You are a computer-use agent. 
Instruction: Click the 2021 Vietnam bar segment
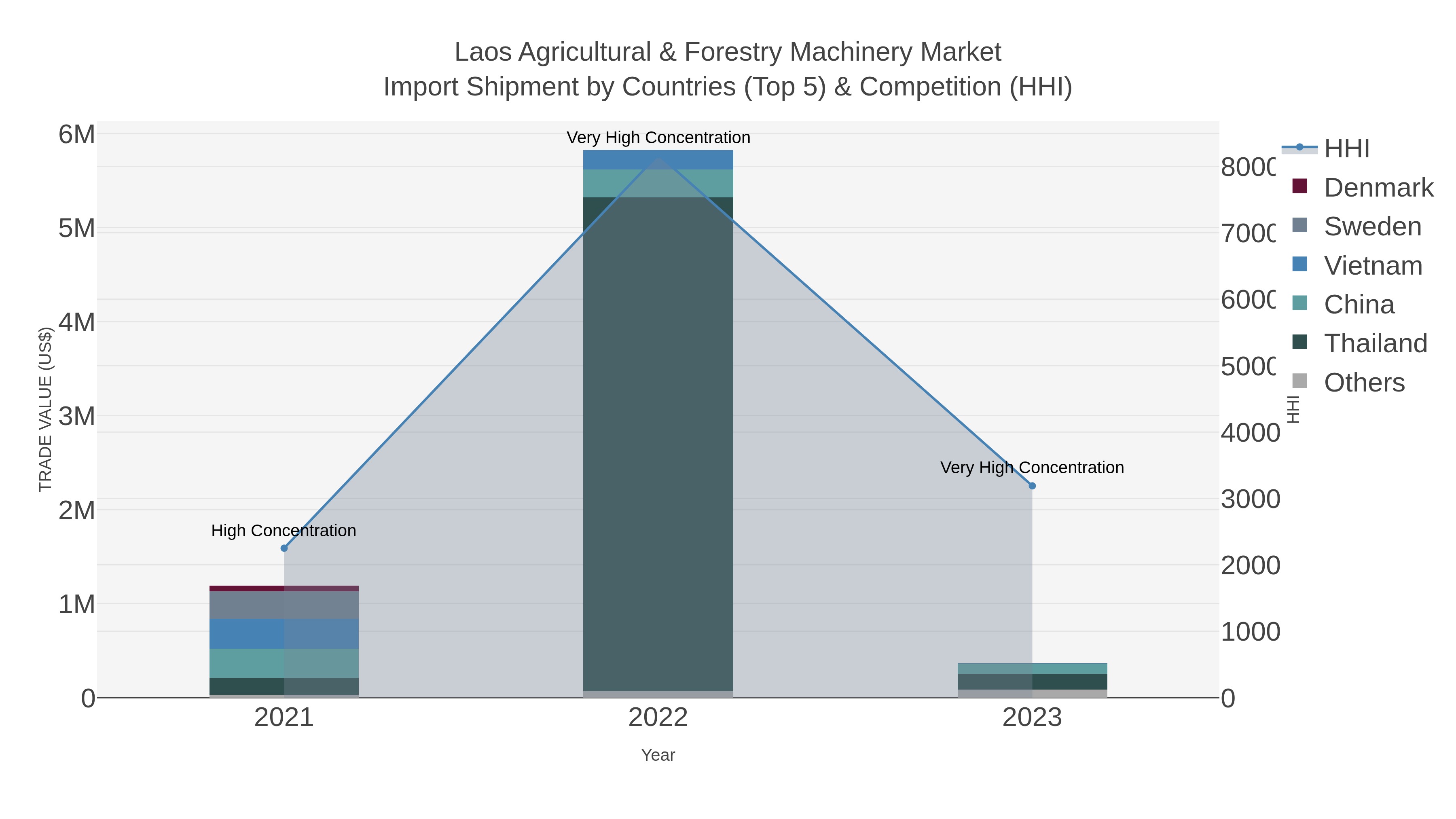coord(284,634)
